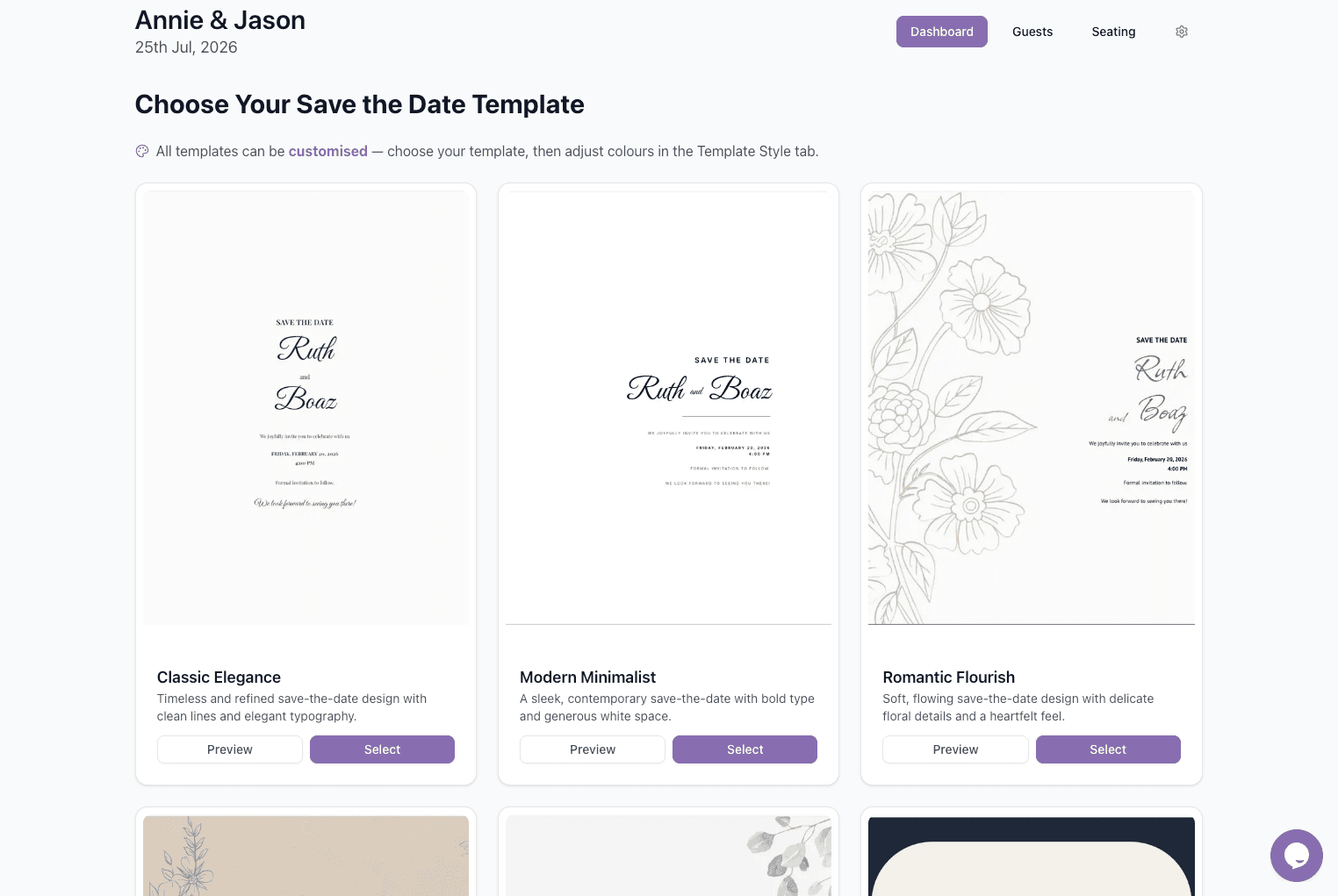Viewport: 1338px width, 896px height.
Task: Switch to the Seating tab
Action: point(1113,31)
